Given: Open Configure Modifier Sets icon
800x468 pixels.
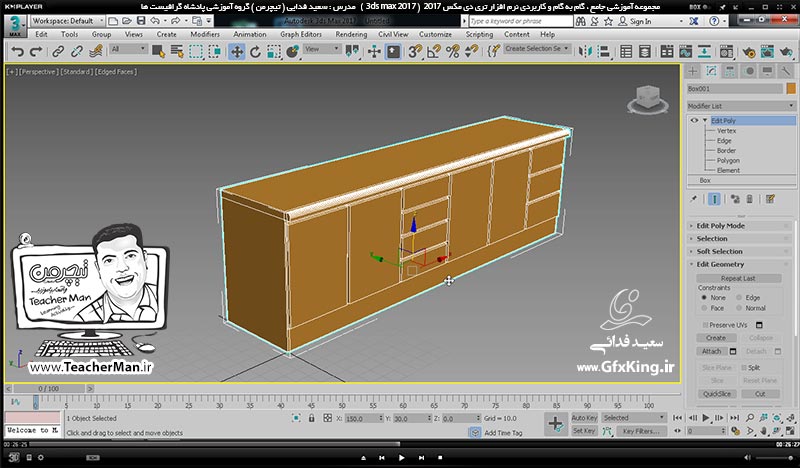Looking at the screenshot, I should pyautogui.click(x=770, y=199).
